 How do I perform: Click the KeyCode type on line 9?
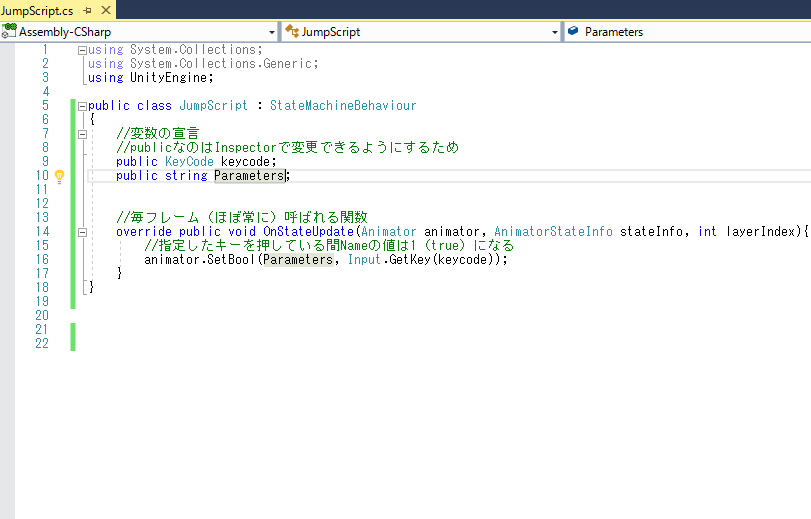click(189, 161)
